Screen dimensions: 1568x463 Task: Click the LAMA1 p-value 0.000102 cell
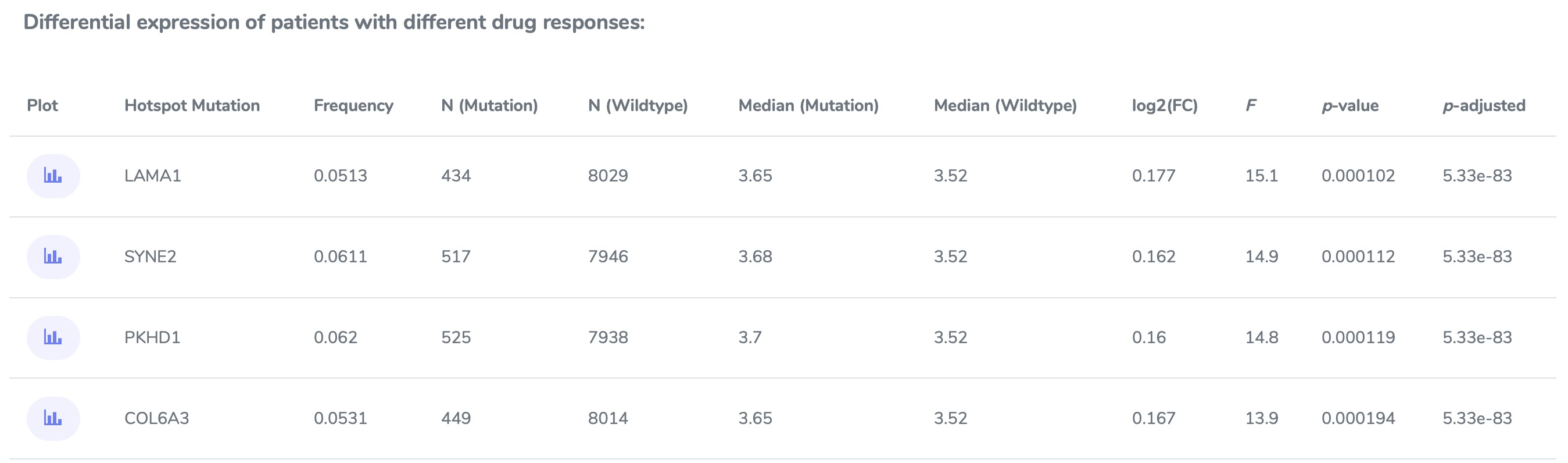click(1358, 176)
